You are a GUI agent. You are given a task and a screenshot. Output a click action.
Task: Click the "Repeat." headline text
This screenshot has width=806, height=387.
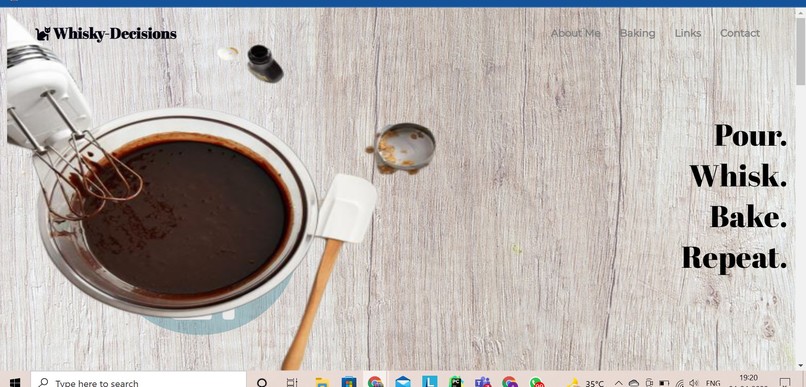735,258
